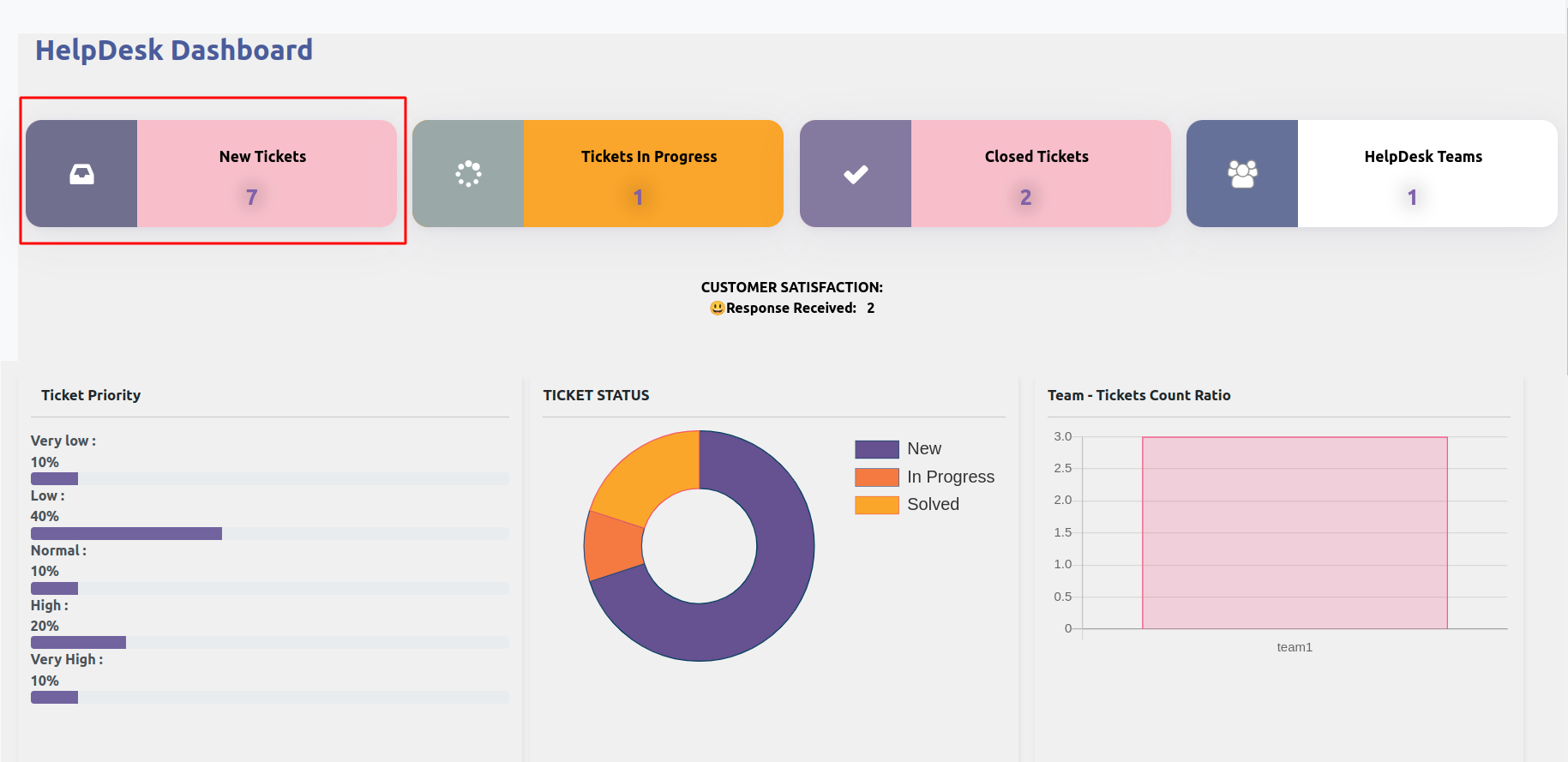The image size is (1568, 762).
Task: Click the HelpDesk Dashboard title
Action: coord(174,50)
